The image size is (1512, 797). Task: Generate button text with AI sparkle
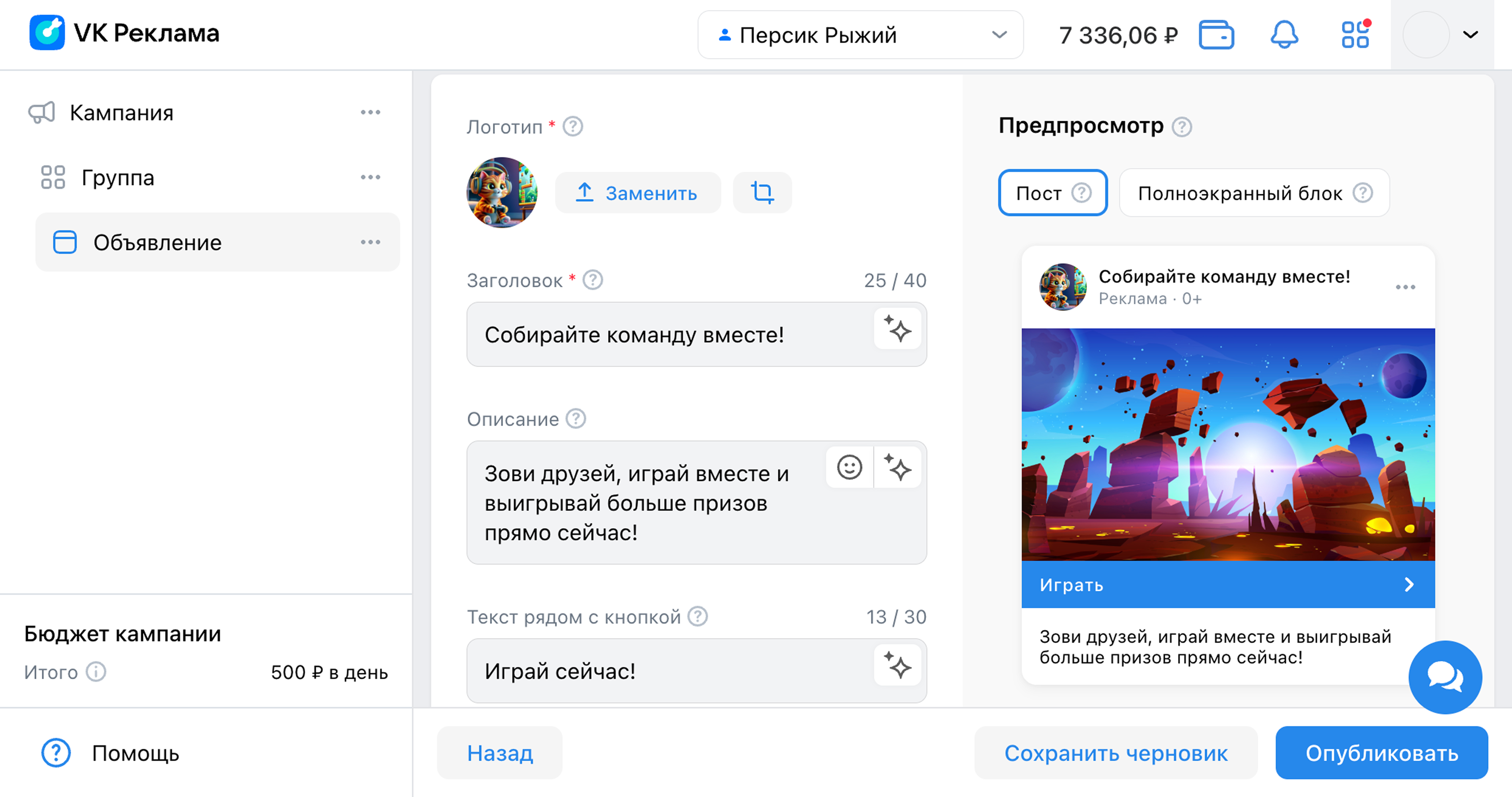[x=898, y=665]
